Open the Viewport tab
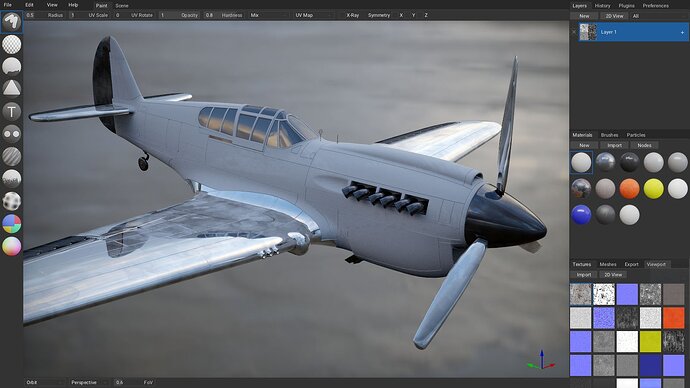This screenshot has width=690, height=388. (656, 264)
